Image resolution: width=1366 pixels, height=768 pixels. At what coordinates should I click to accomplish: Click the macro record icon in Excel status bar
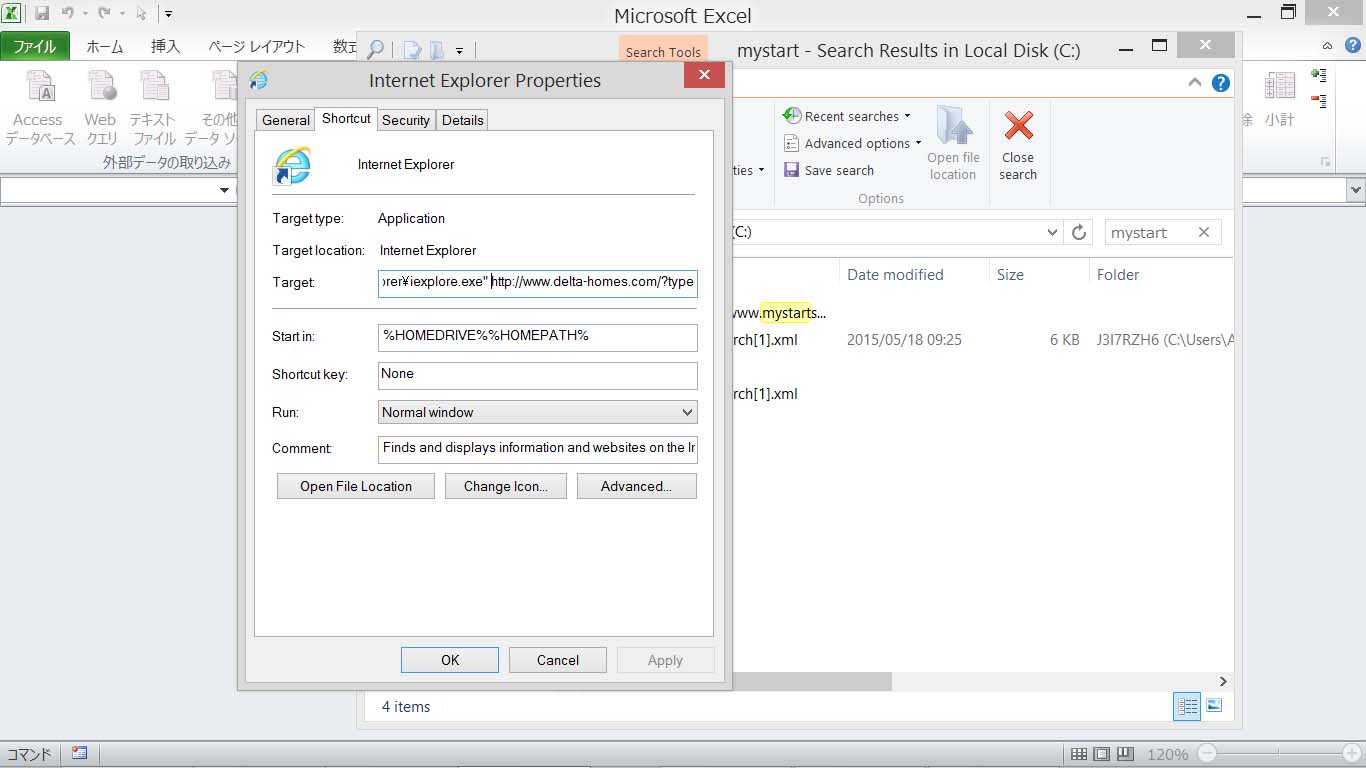[x=79, y=754]
